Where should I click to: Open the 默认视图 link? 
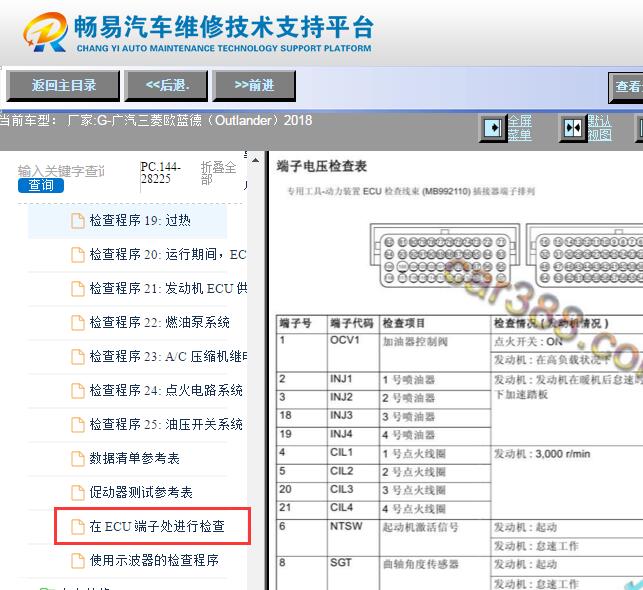coord(600,128)
